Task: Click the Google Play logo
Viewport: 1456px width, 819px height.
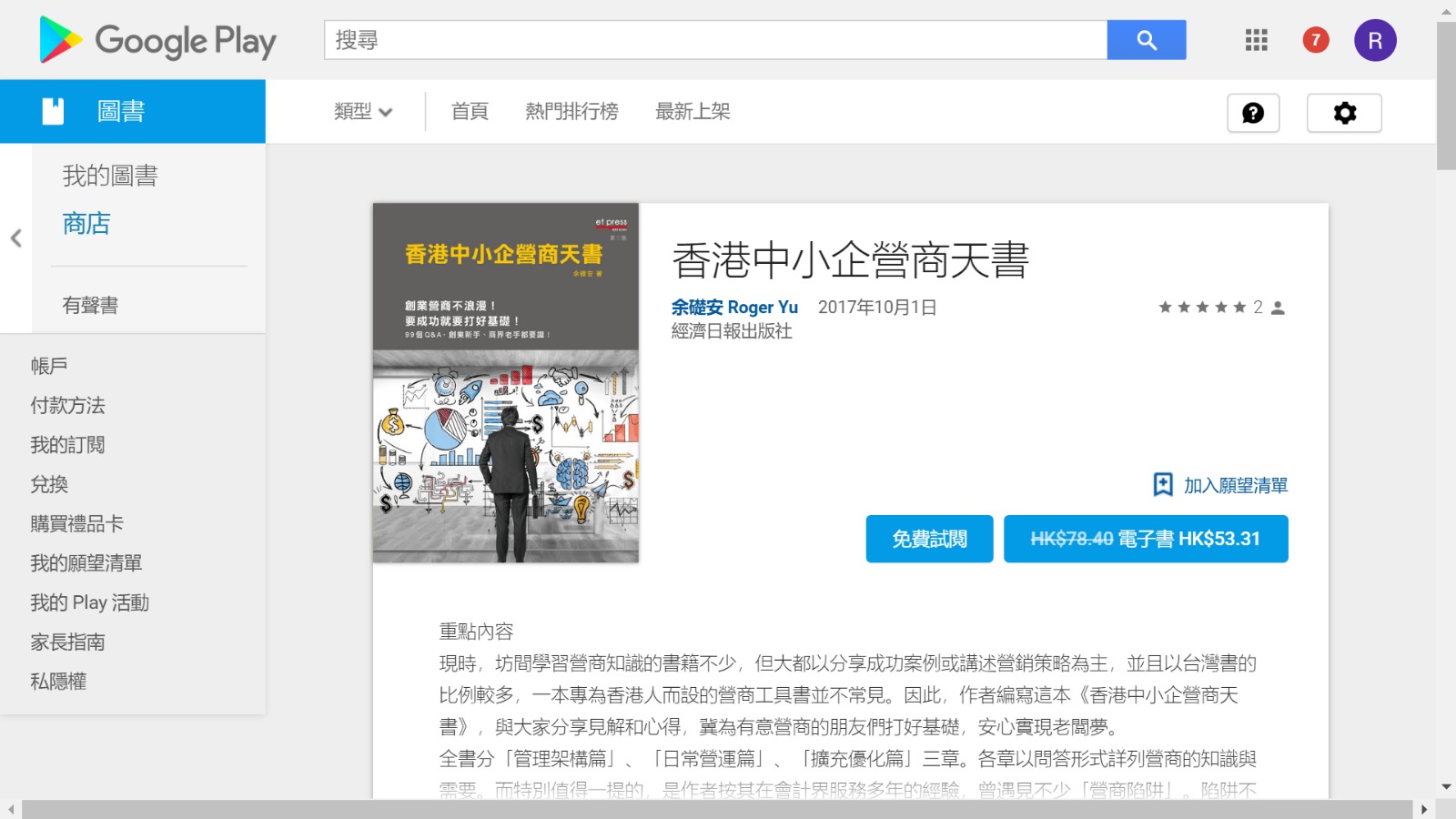Action: 157,40
